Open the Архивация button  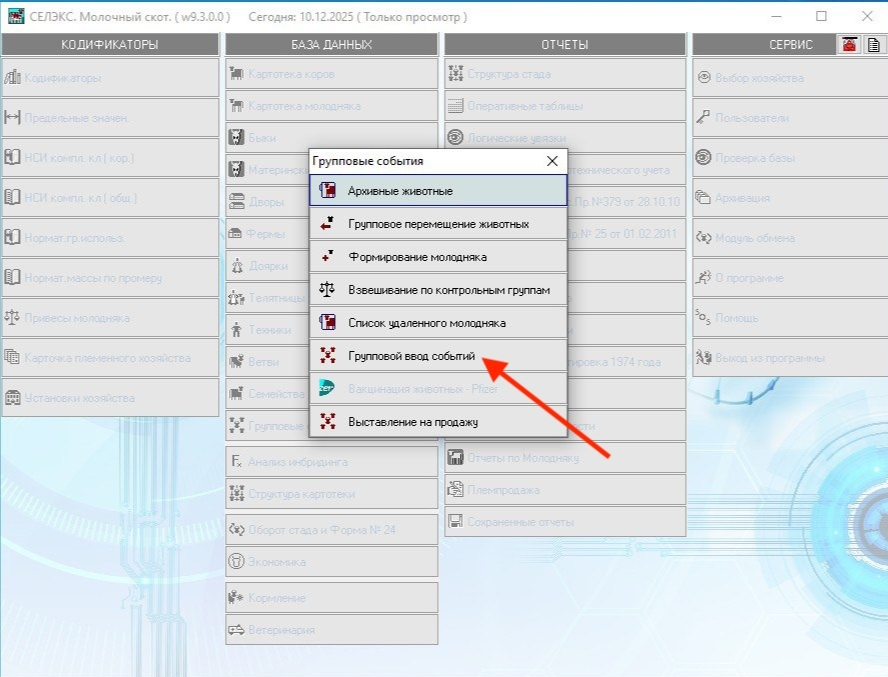click(790, 198)
